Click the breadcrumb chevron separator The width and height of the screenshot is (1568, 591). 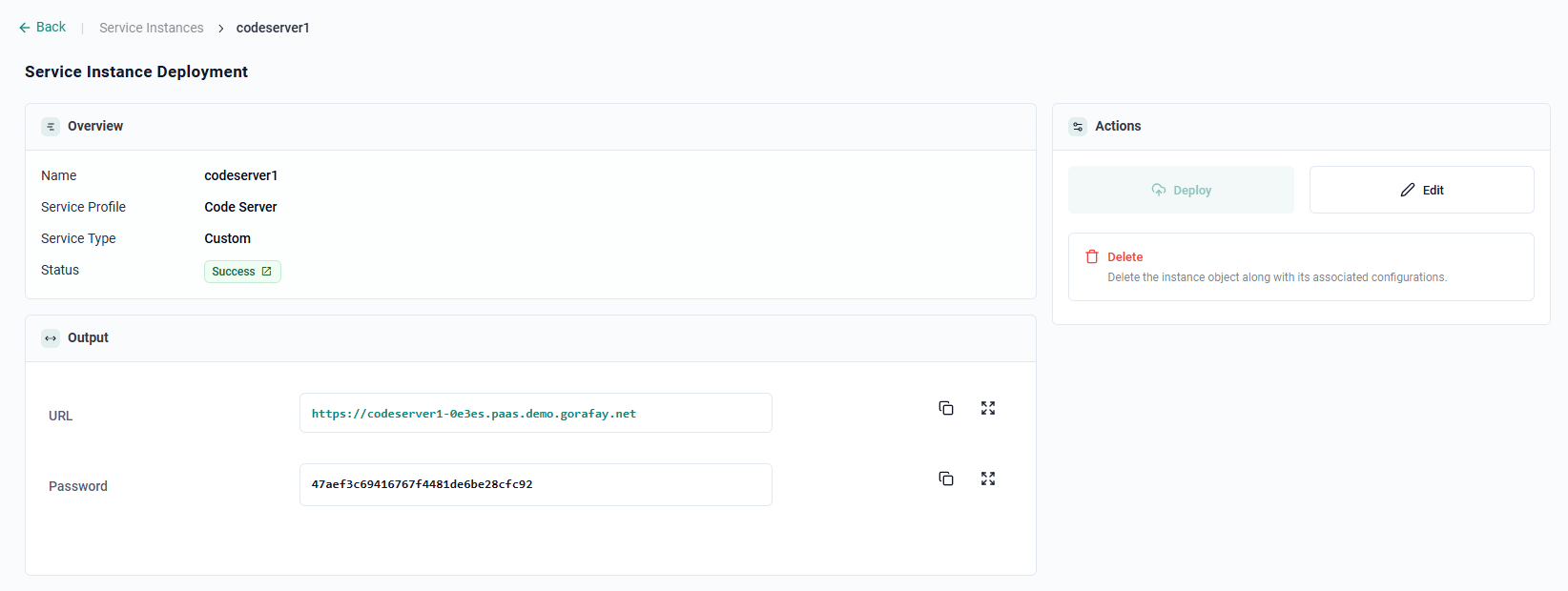(x=220, y=29)
